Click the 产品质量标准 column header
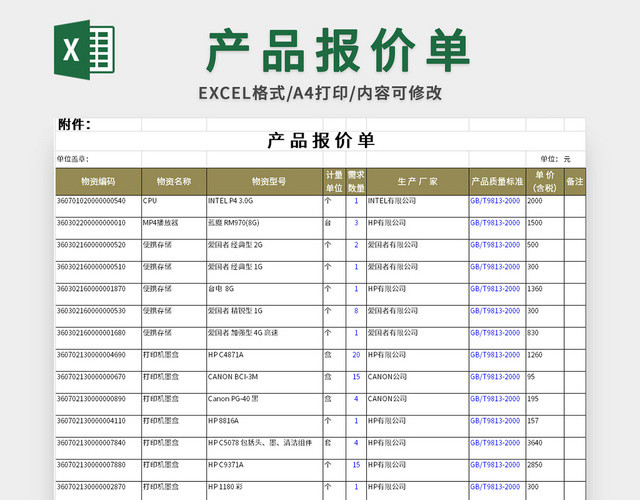The image size is (640, 500). (498, 182)
